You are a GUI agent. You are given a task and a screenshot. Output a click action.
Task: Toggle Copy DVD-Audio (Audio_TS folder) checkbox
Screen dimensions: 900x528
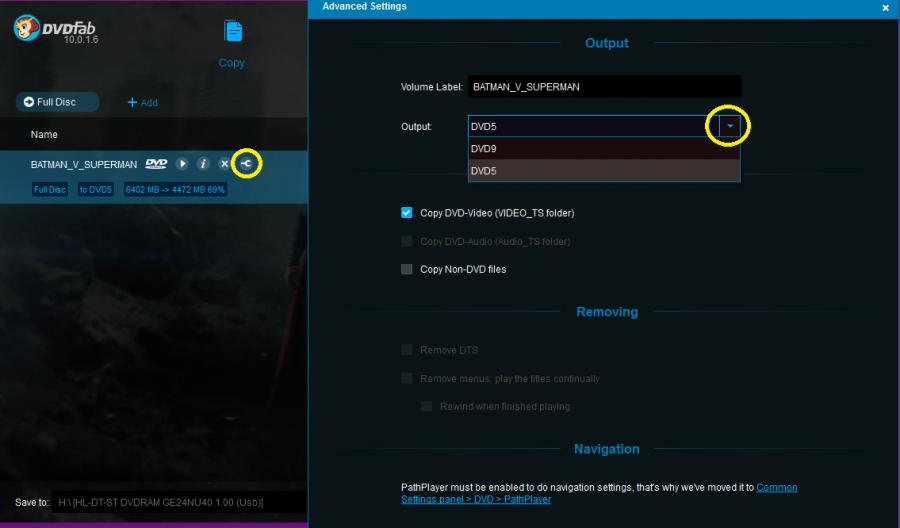click(x=407, y=242)
